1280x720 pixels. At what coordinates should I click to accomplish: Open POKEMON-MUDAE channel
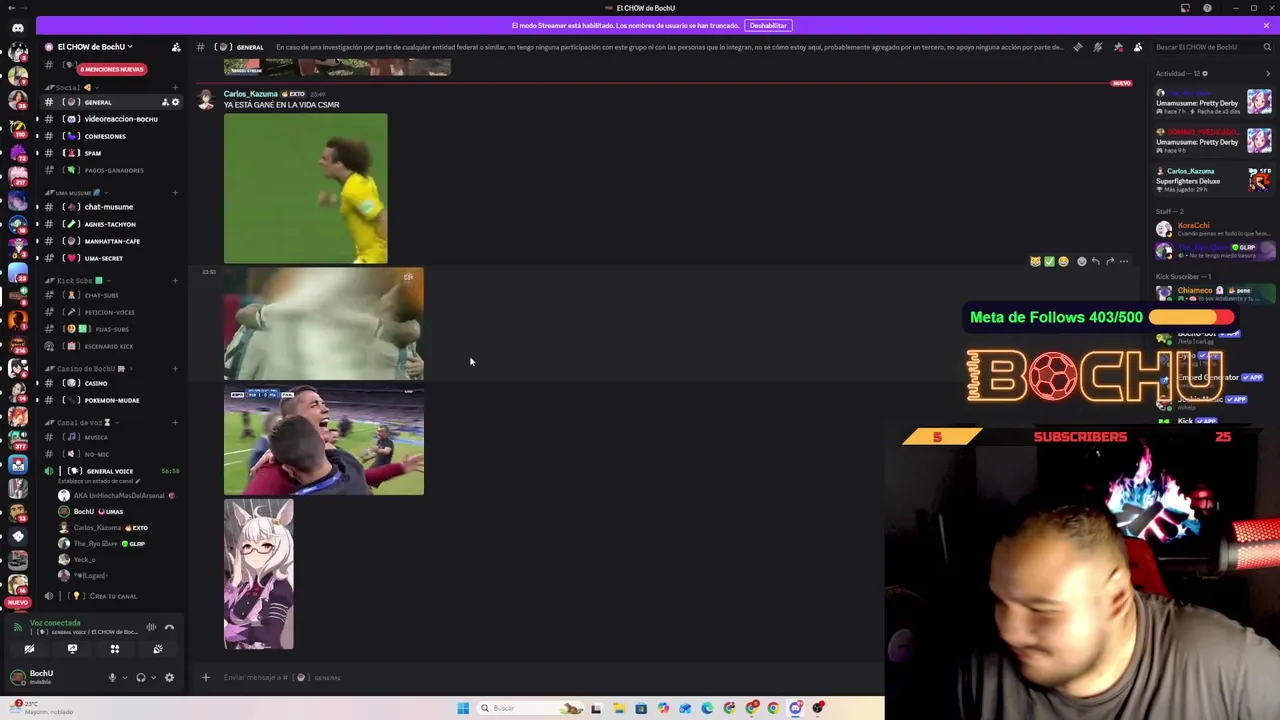(x=110, y=400)
